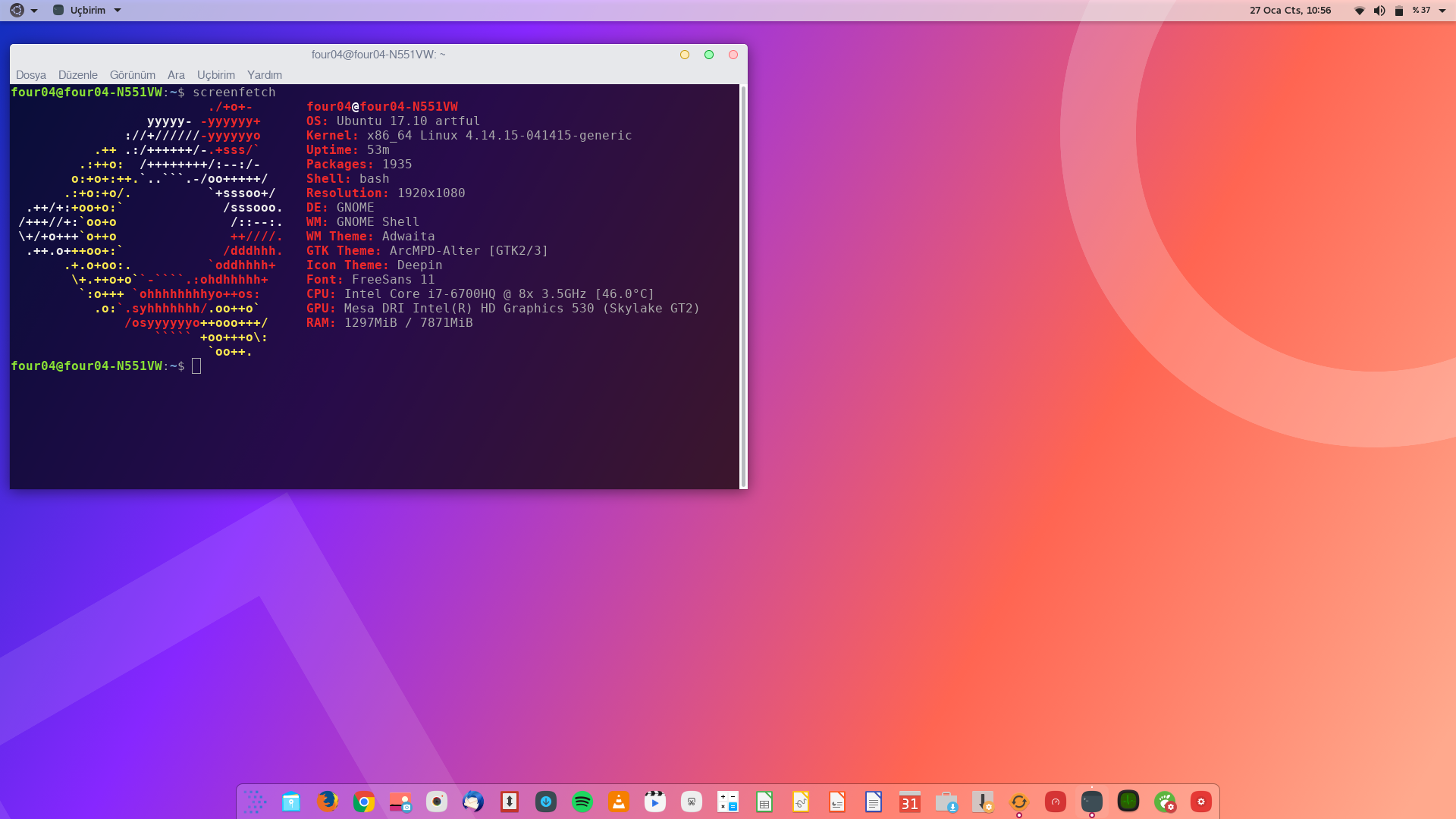Viewport: 1456px width, 819px height.
Task: Expand the Uçbirim app menu in the top bar
Action: (87, 11)
